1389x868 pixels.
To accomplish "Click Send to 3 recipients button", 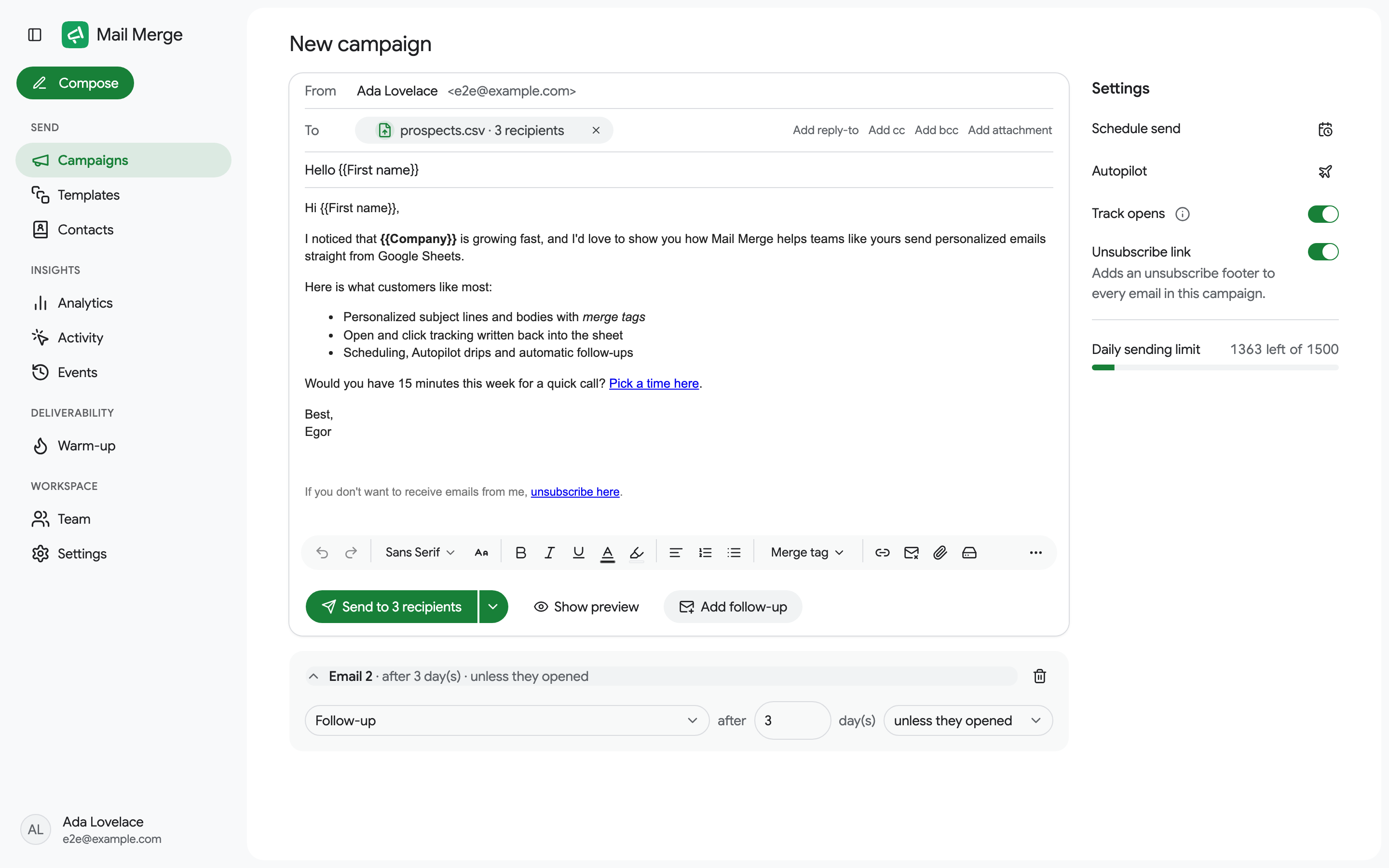I will (x=392, y=606).
